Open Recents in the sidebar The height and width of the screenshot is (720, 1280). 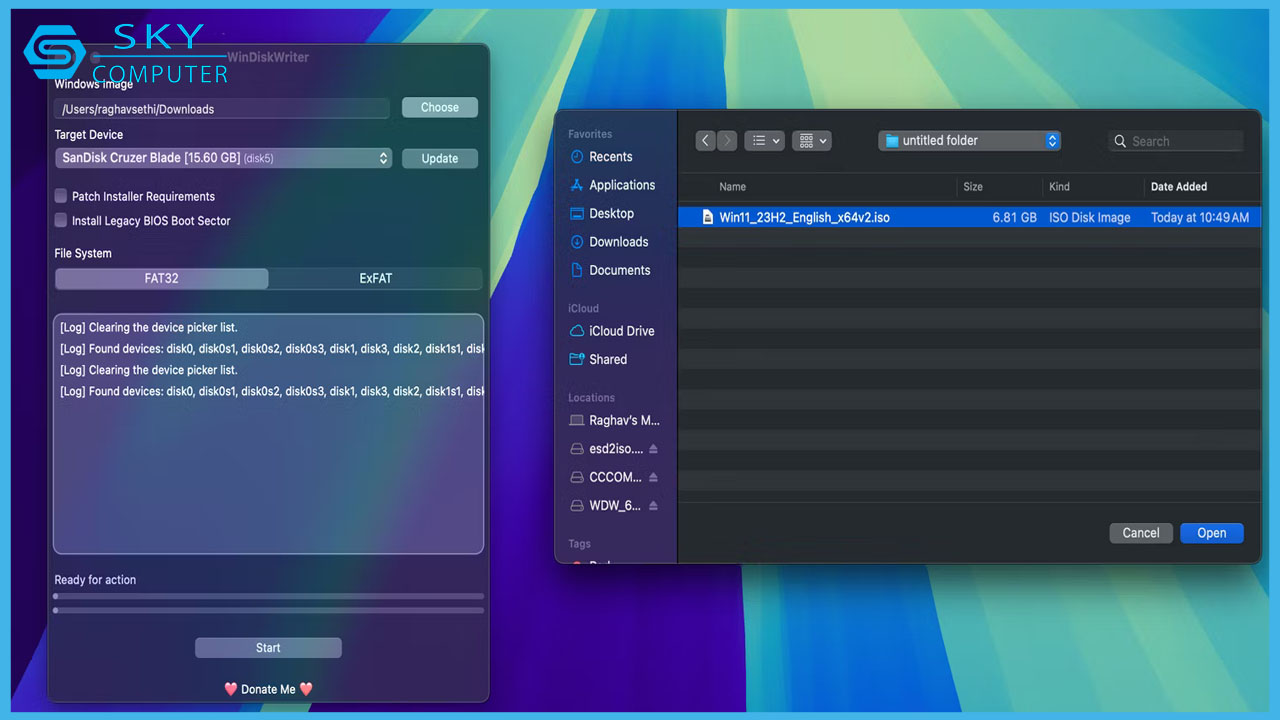(611, 157)
